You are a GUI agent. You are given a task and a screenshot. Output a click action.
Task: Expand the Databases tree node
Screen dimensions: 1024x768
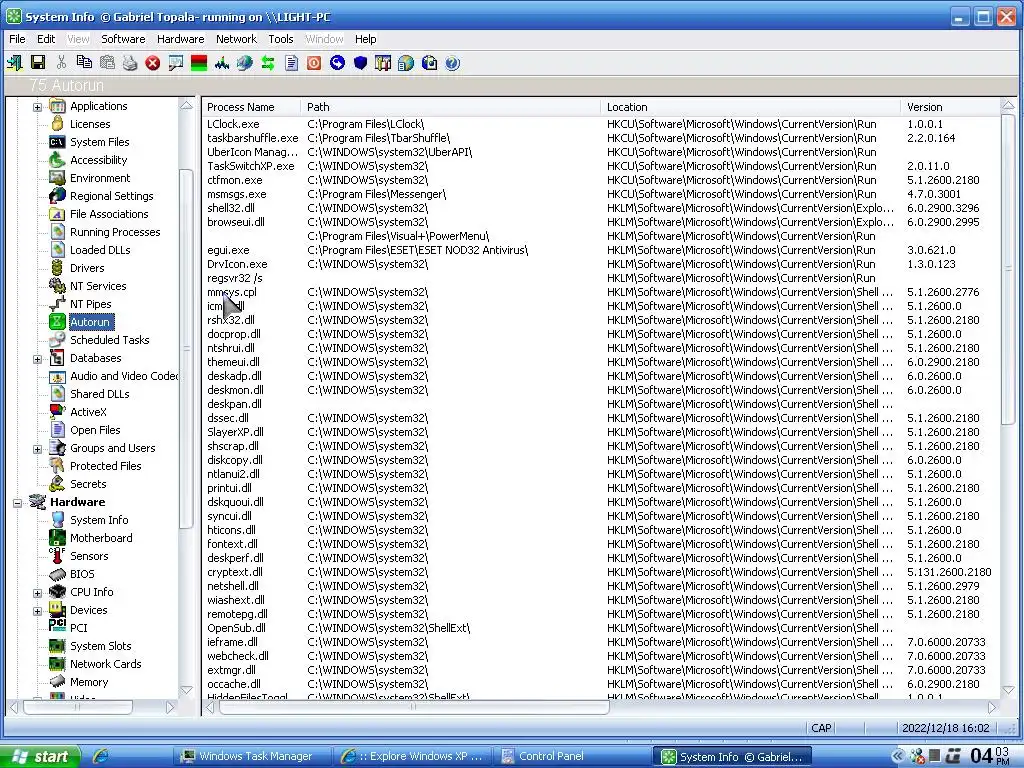tap(37, 359)
